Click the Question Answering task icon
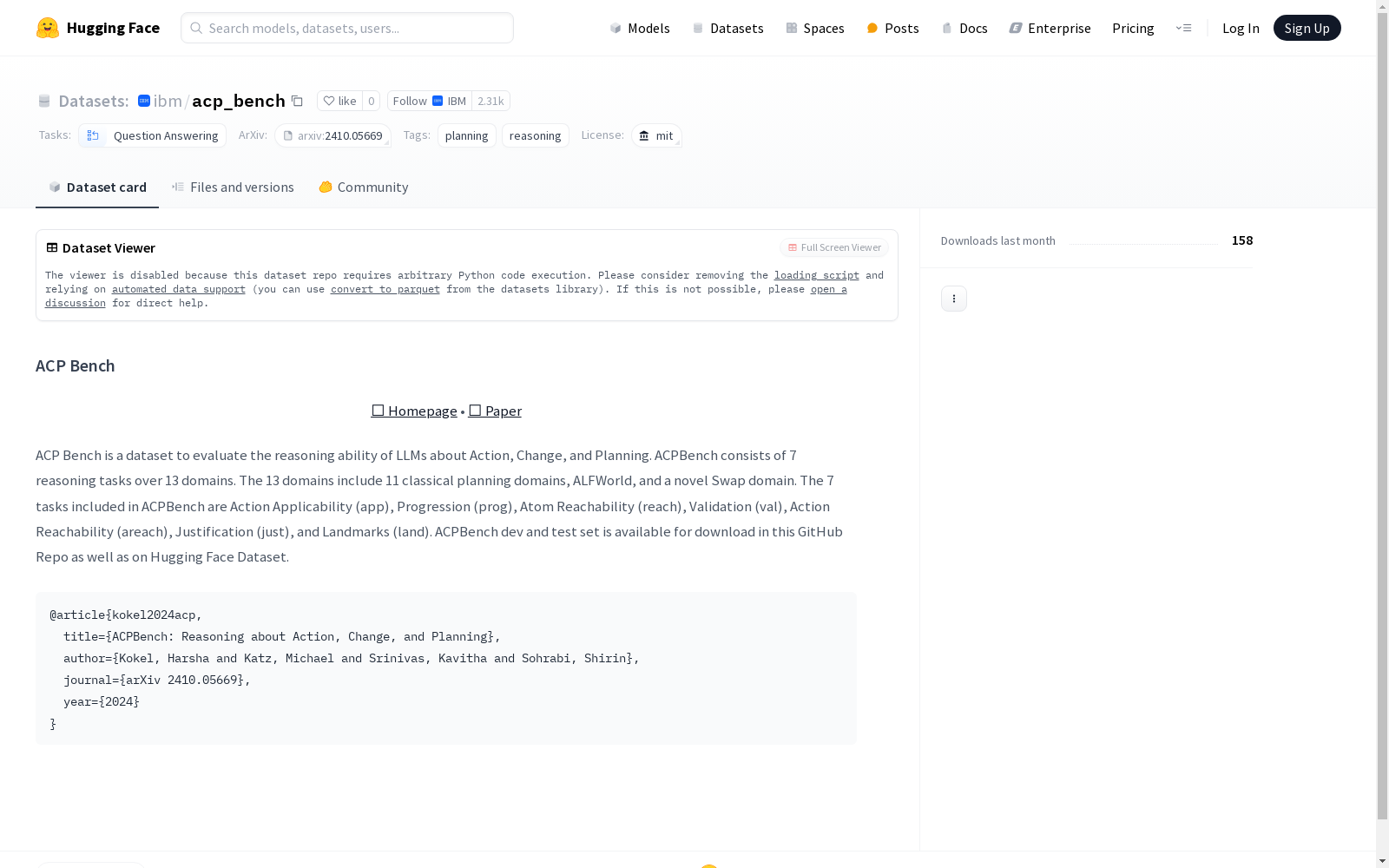Image resolution: width=1389 pixels, height=868 pixels. pyautogui.click(x=93, y=135)
